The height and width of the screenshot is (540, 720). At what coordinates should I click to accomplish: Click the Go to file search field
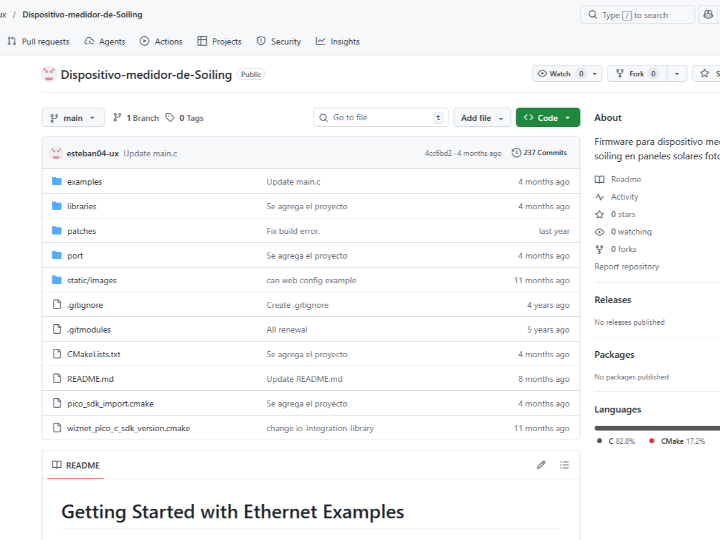click(x=380, y=118)
